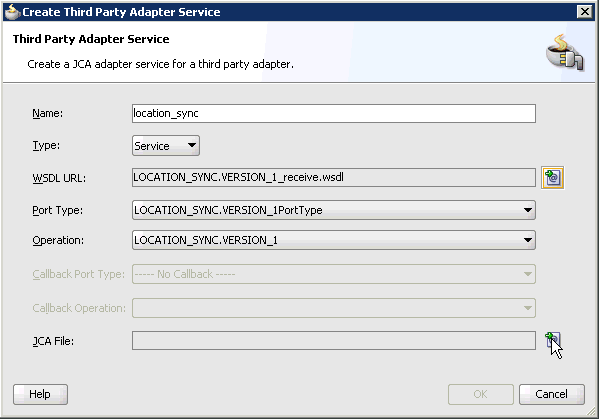Click the JCA File browse icon
The width and height of the screenshot is (599, 419).
click(552, 340)
